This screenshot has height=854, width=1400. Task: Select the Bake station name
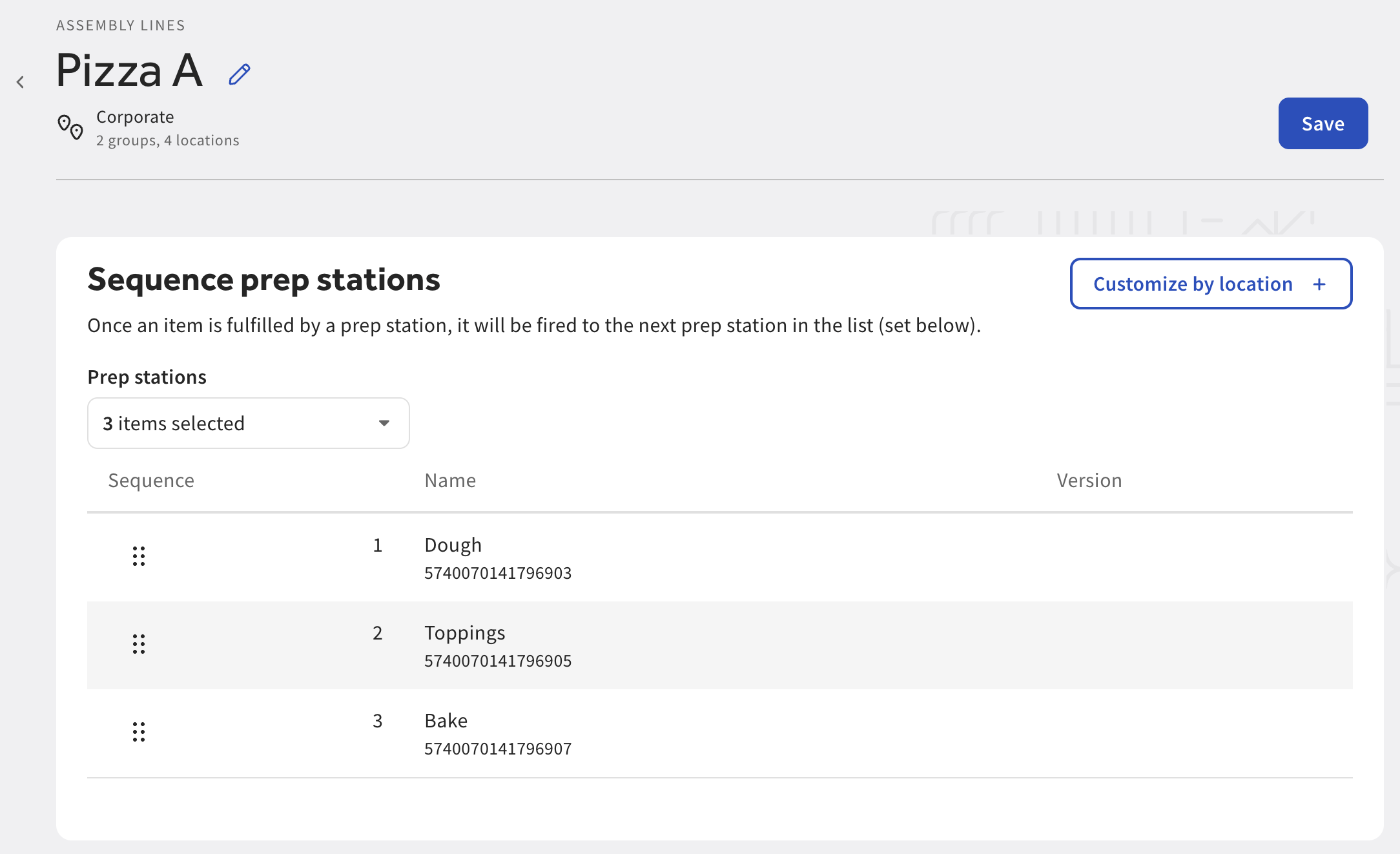point(446,720)
